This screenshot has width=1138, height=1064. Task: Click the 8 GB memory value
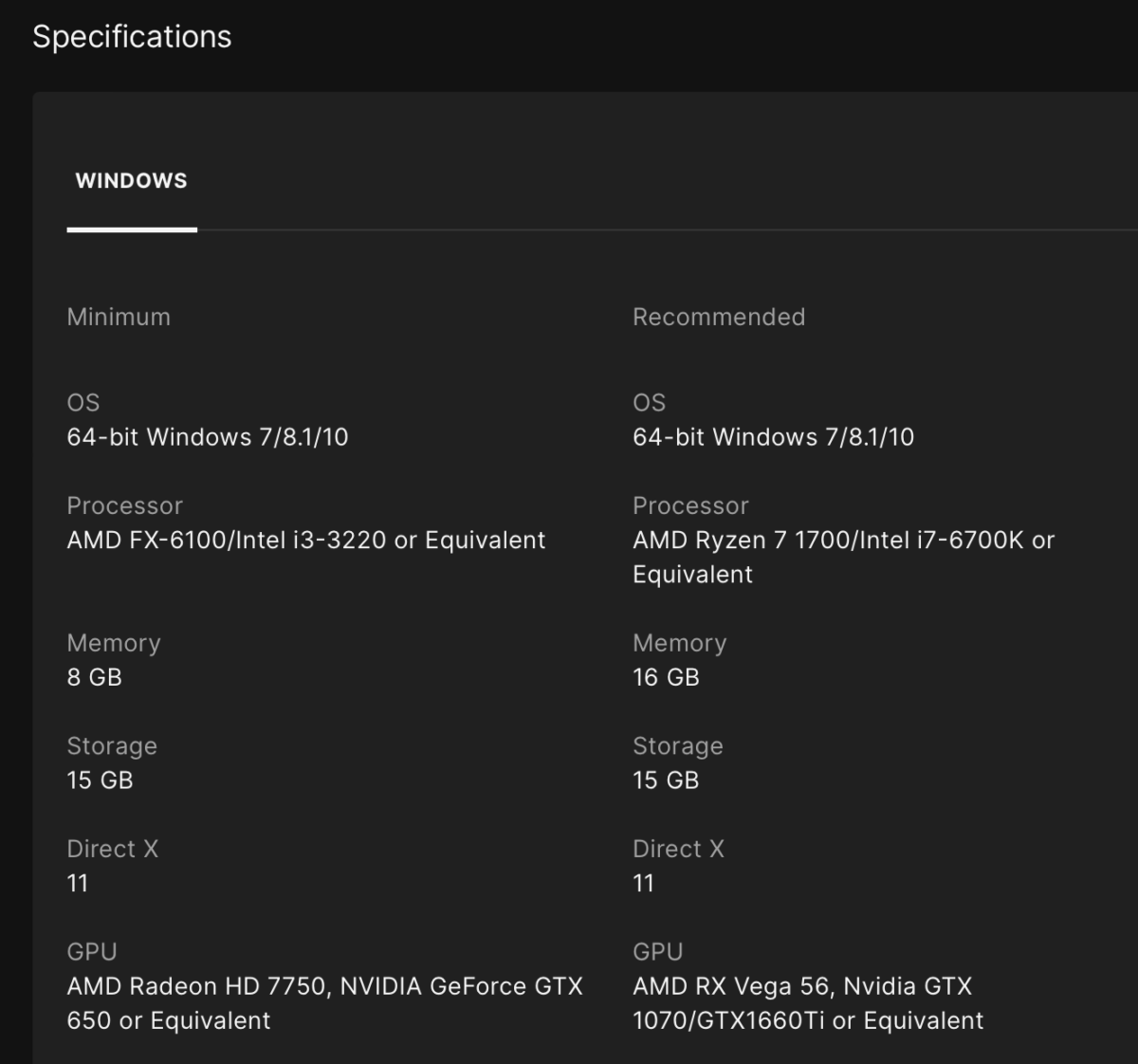tap(94, 677)
